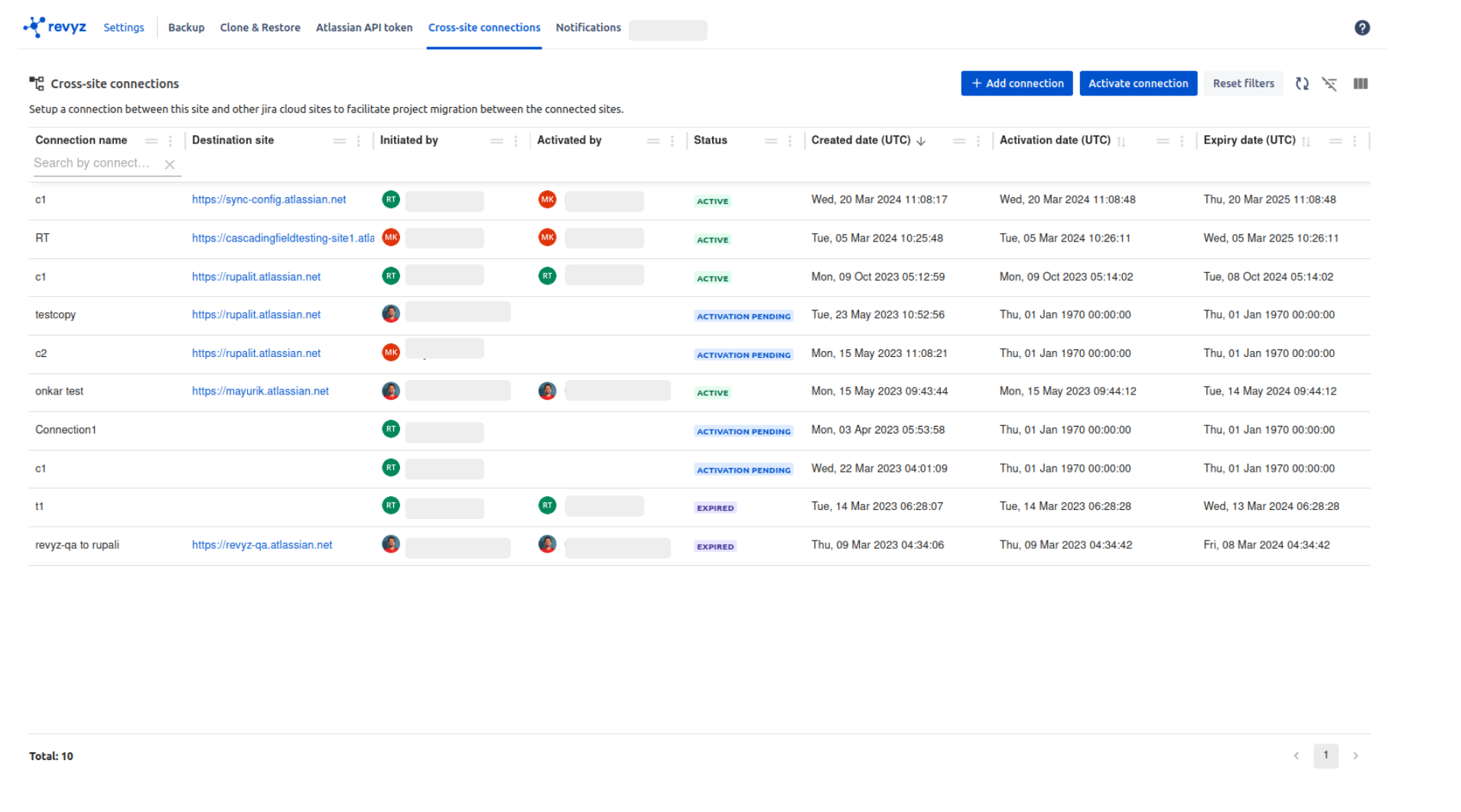Toggle sort arrow on Created date column
The image size is (1461, 812).
click(921, 141)
